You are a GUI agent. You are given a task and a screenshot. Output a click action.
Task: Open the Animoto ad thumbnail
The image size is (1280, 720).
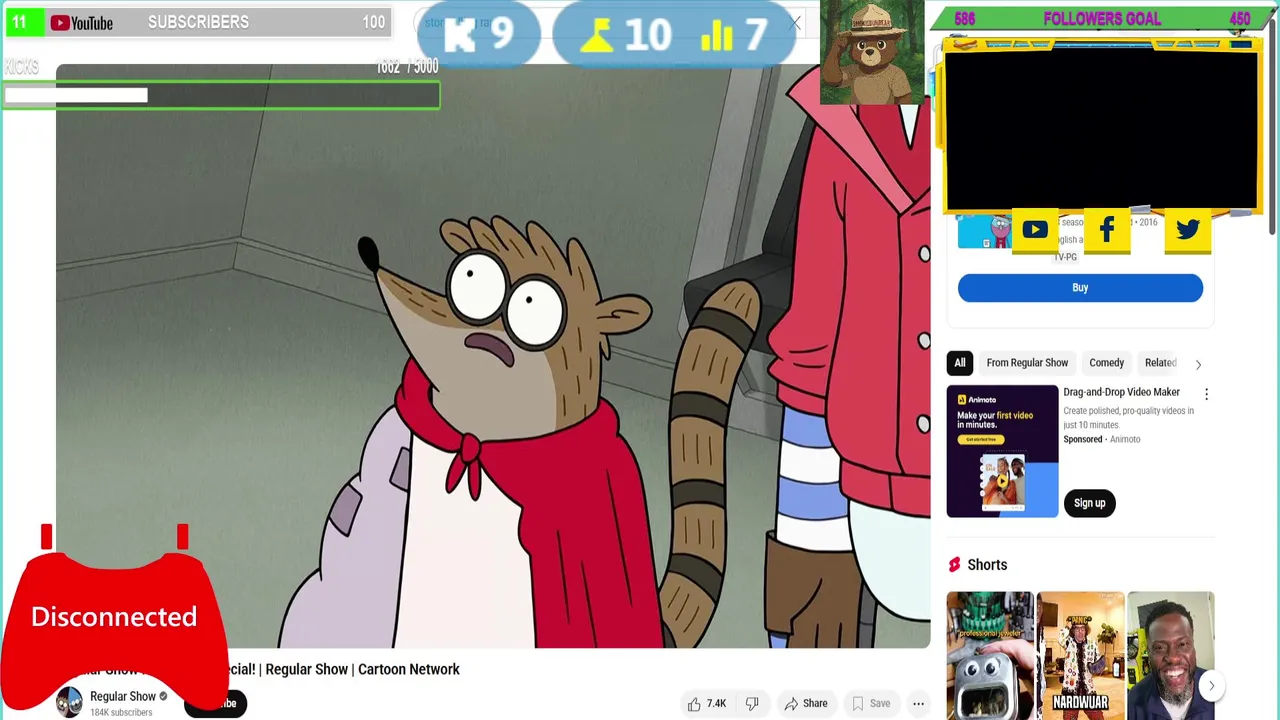pyautogui.click(x=1002, y=451)
